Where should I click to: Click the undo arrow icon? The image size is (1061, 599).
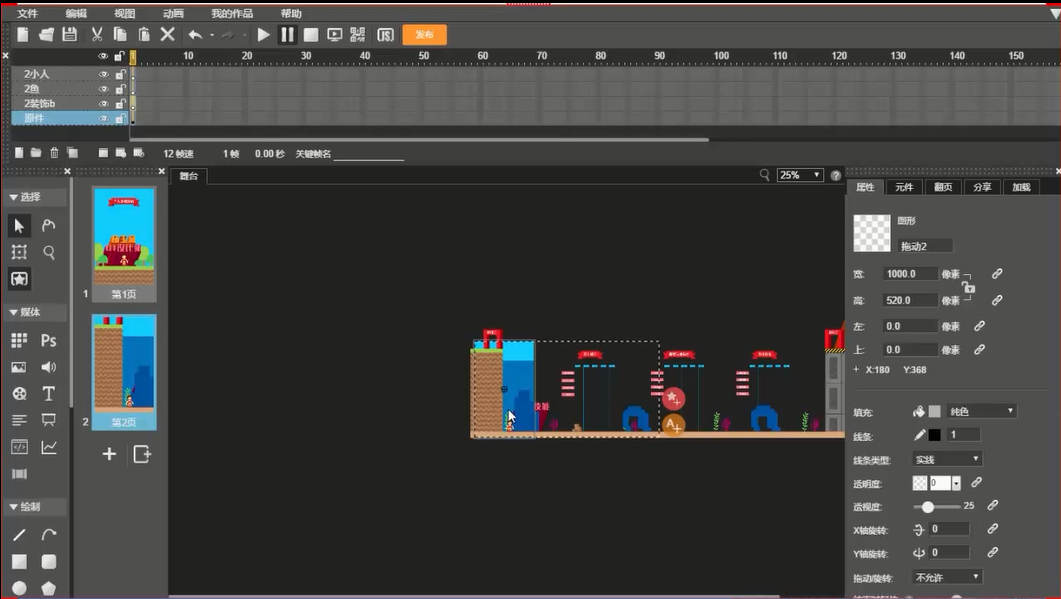(x=196, y=35)
